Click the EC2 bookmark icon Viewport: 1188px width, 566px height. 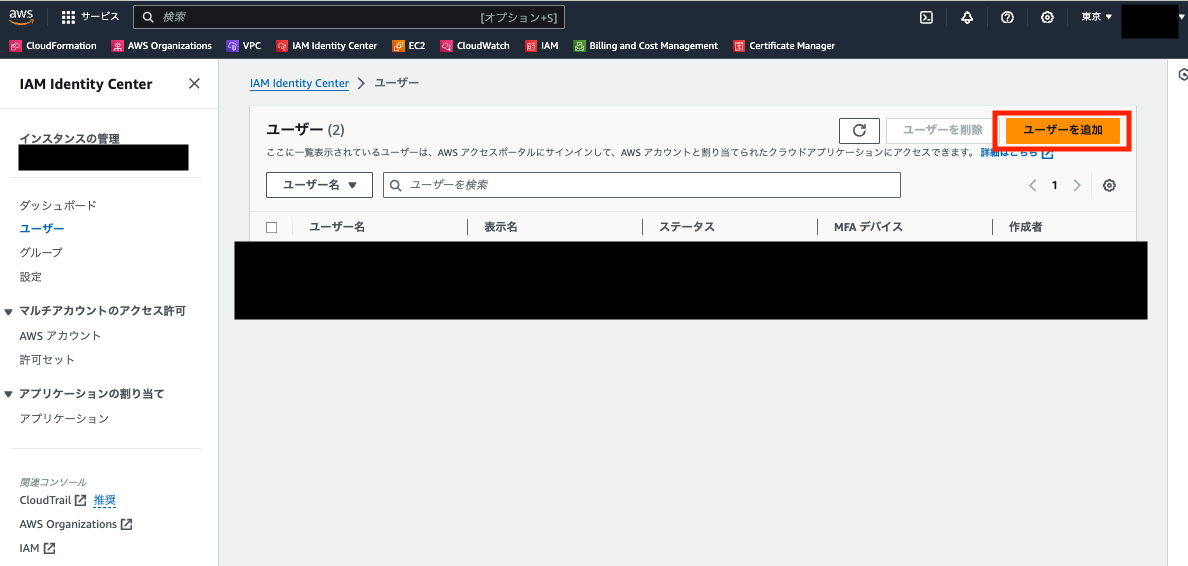pyautogui.click(x=399, y=45)
